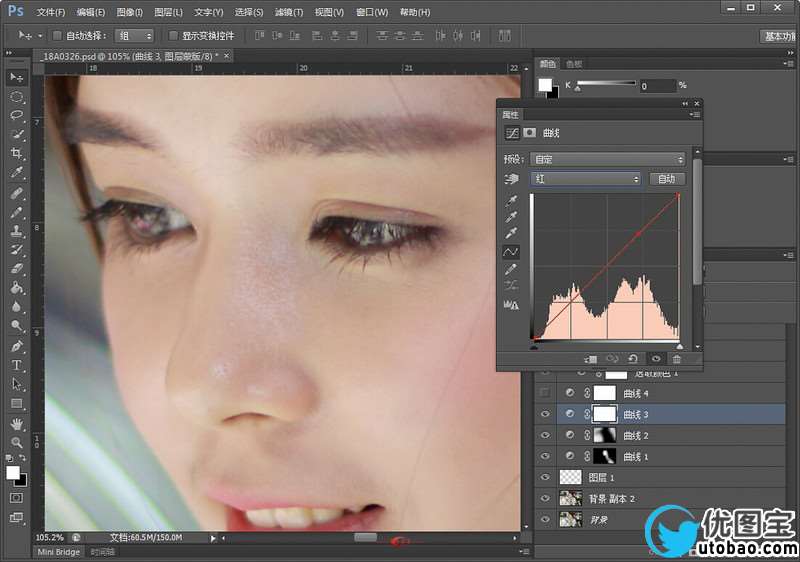Open the 红 channel dropdown
The image size is (800, 562).
(585, 179)
